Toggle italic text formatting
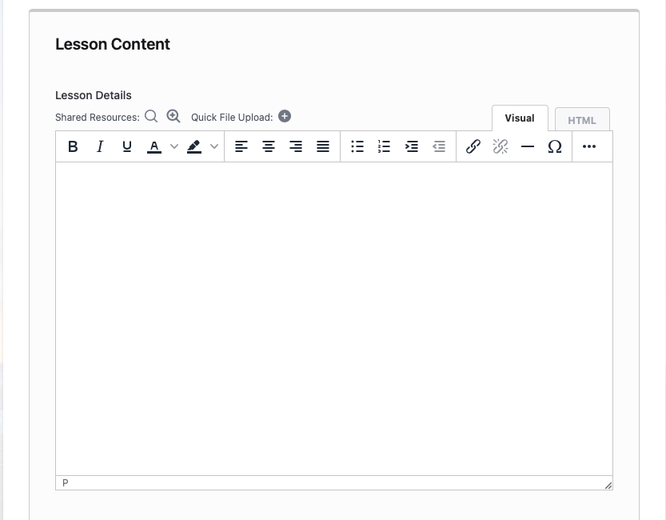This screenshot has height=520, width=666. click(100, 147)
